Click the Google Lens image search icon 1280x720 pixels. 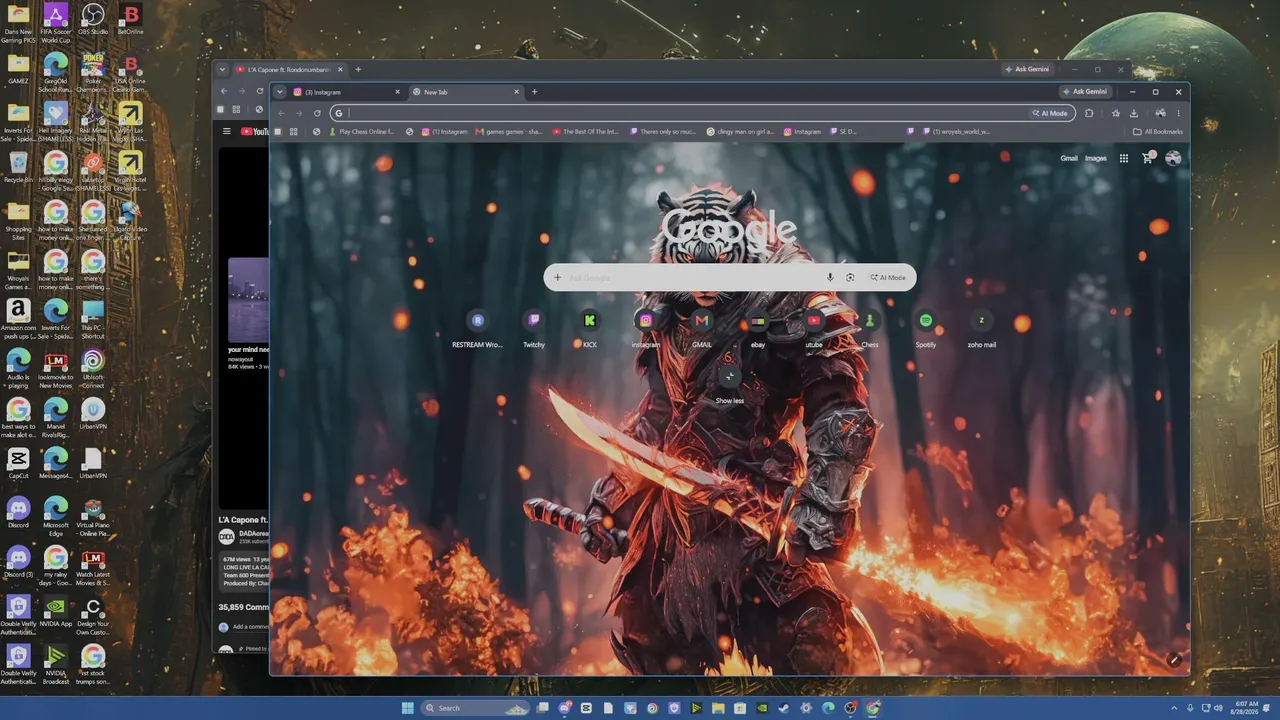[x=850, y=277]
